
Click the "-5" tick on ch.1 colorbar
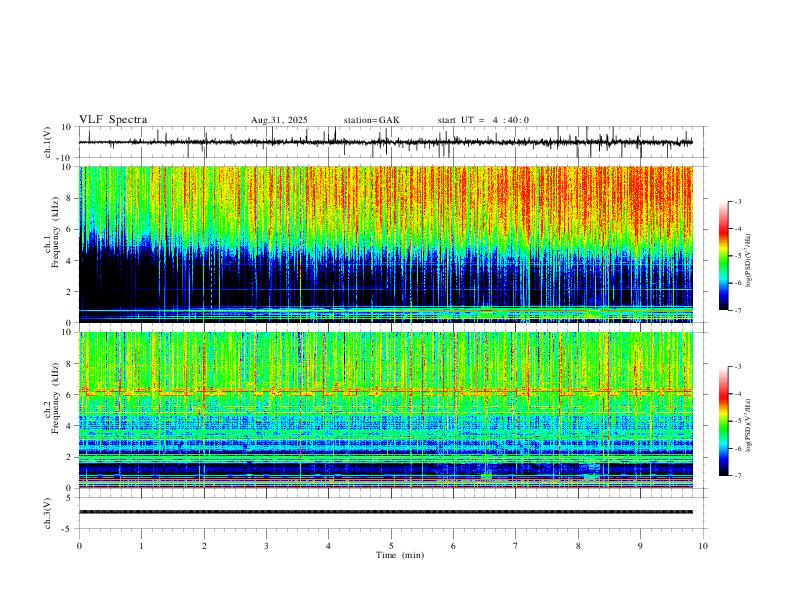[737, 256]
